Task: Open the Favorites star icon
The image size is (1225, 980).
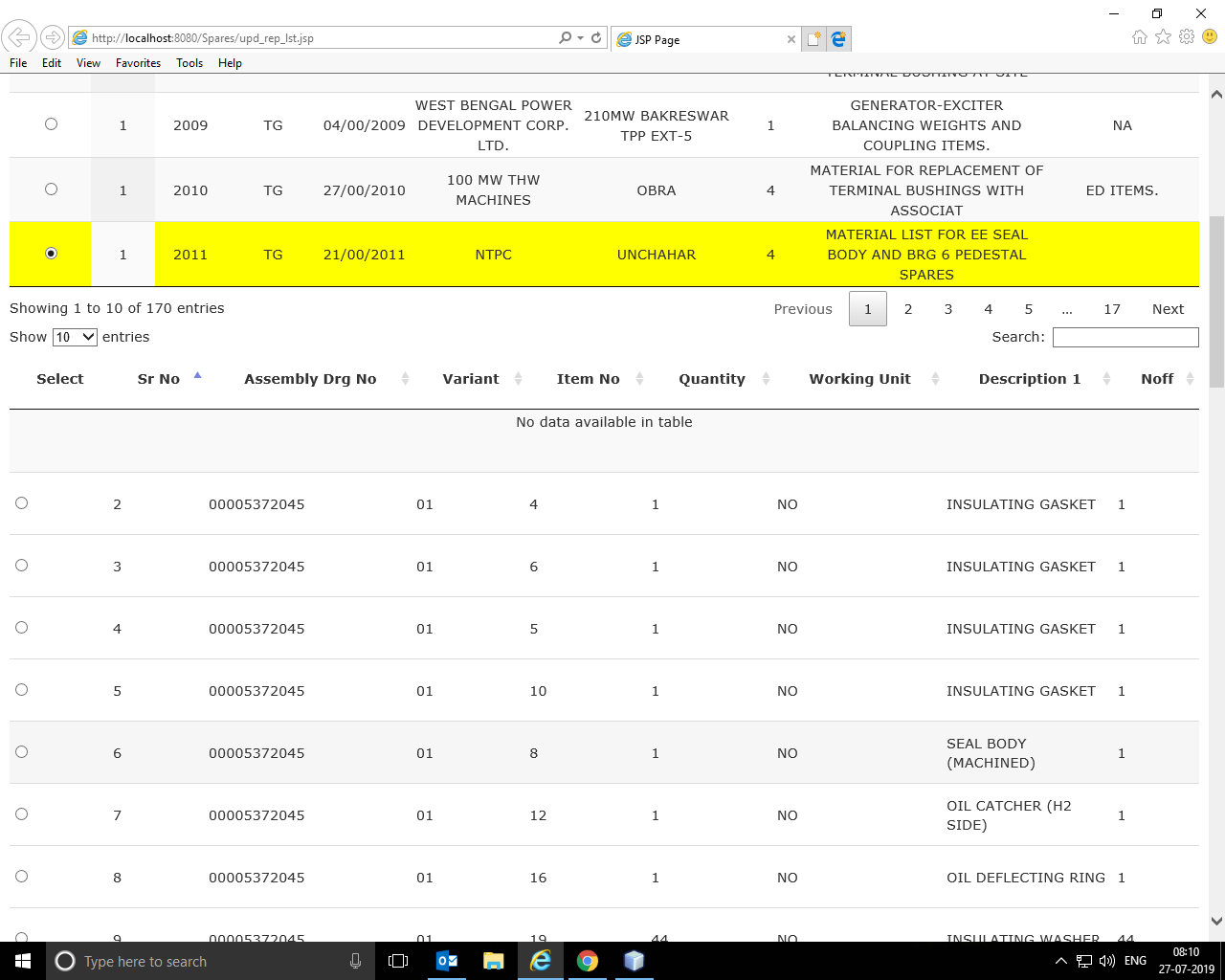Action: pos(1162,36)
